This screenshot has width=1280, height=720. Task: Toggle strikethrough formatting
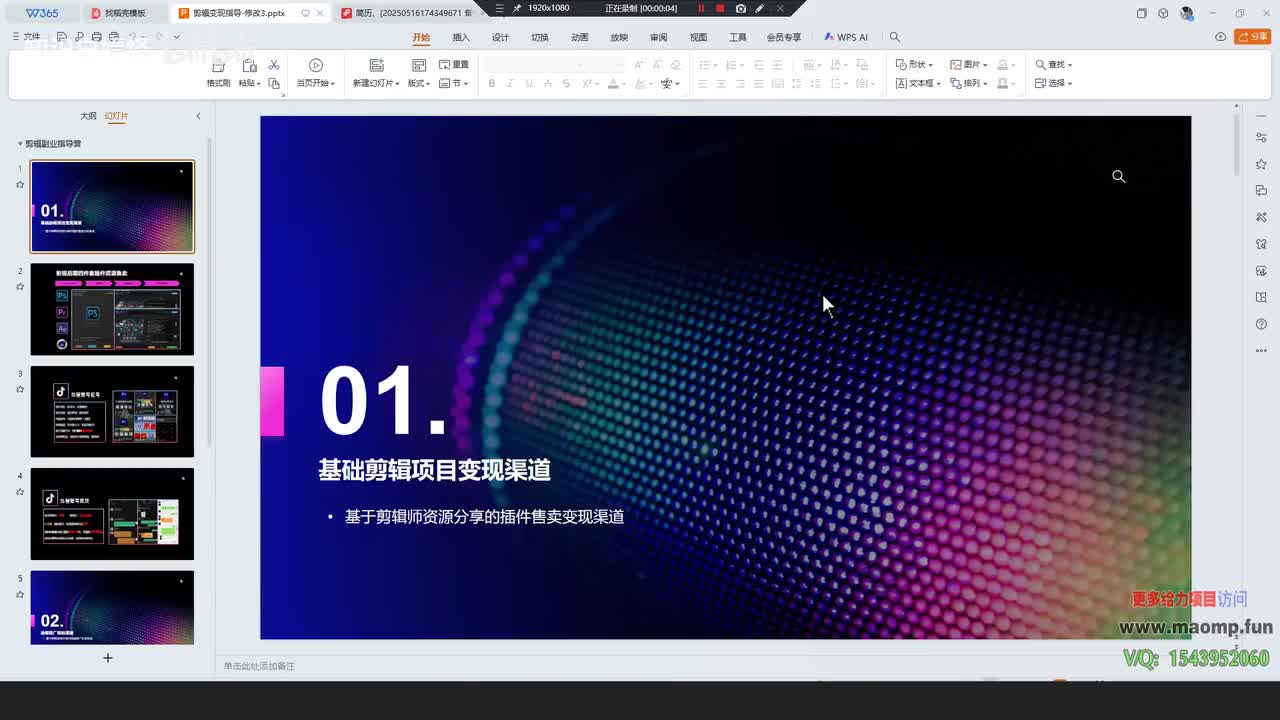pos(567,84)
